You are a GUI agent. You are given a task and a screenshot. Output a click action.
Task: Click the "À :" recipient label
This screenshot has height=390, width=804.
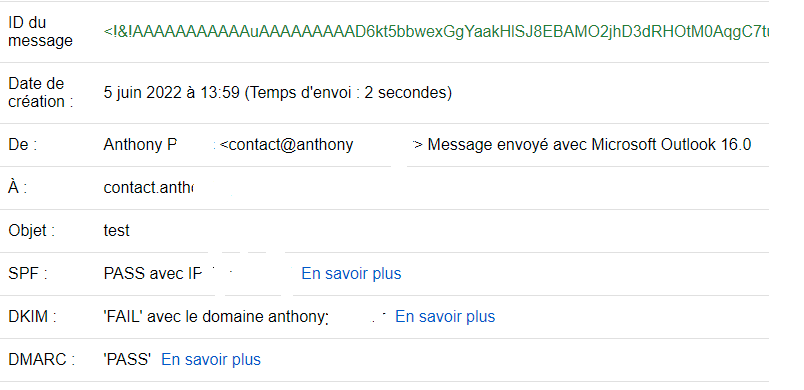(17, 188)
